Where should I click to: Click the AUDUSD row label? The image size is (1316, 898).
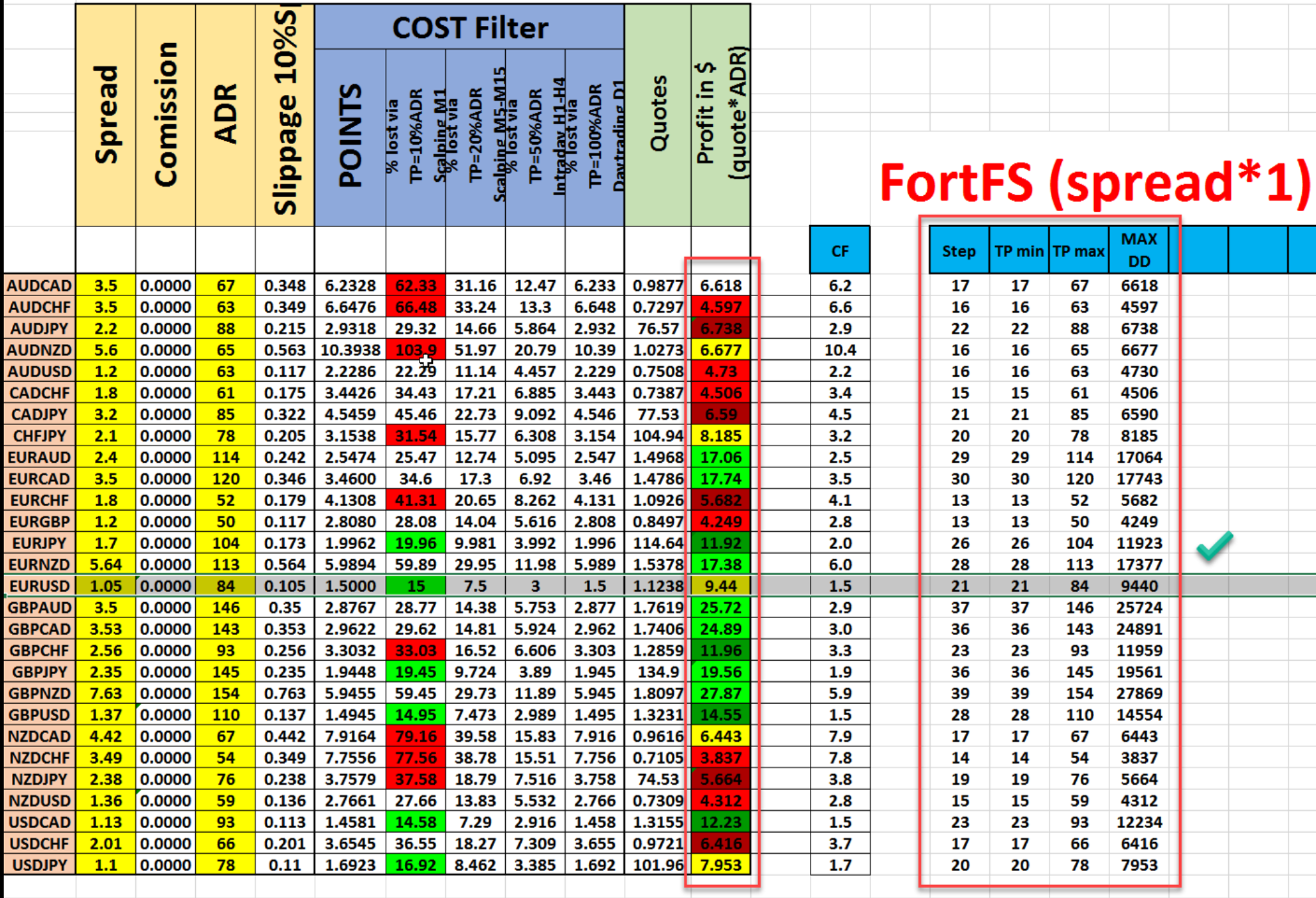click(39, 372)
